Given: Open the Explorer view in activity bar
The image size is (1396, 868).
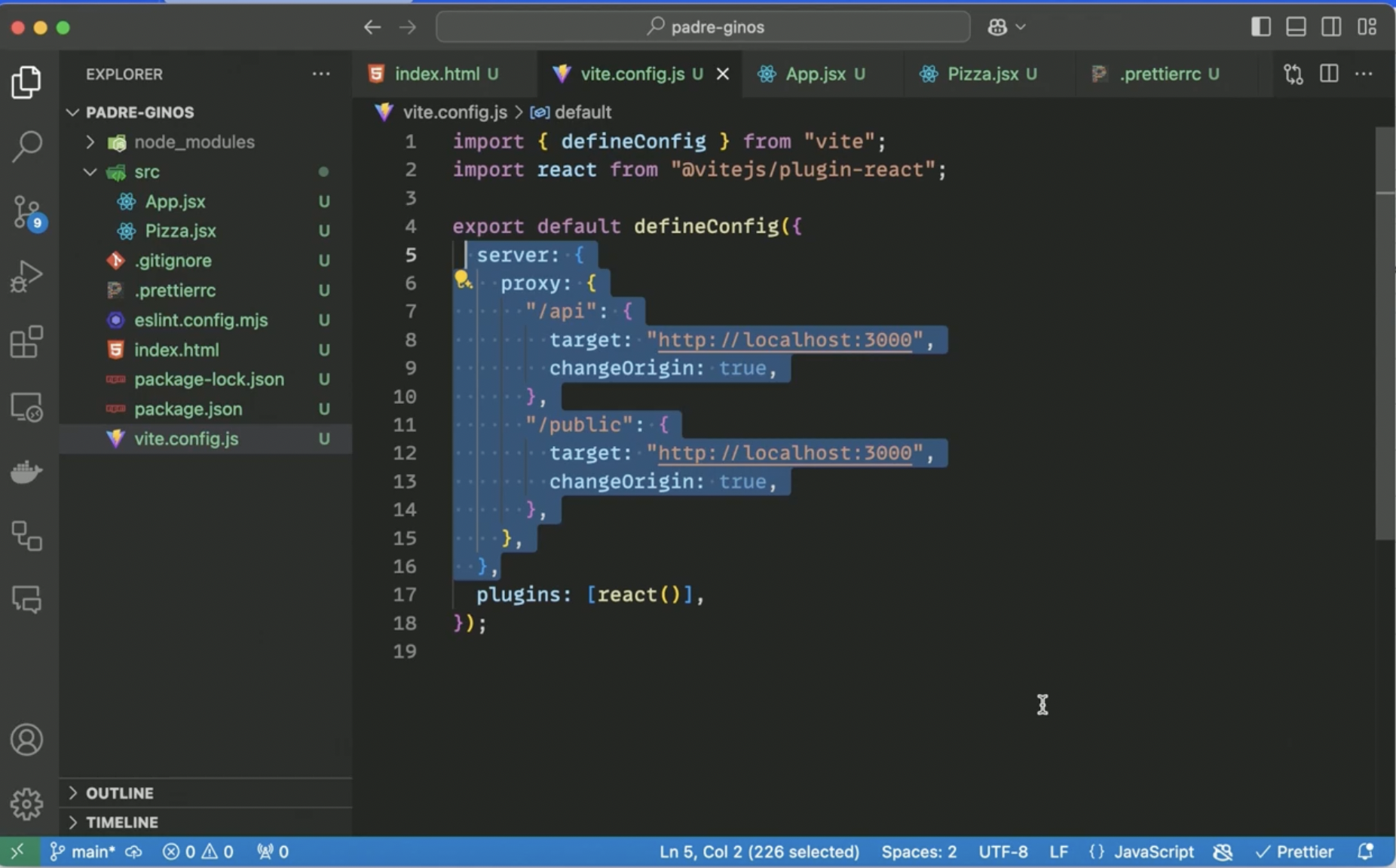Looking at the screenshot, I should click(26, 81).
